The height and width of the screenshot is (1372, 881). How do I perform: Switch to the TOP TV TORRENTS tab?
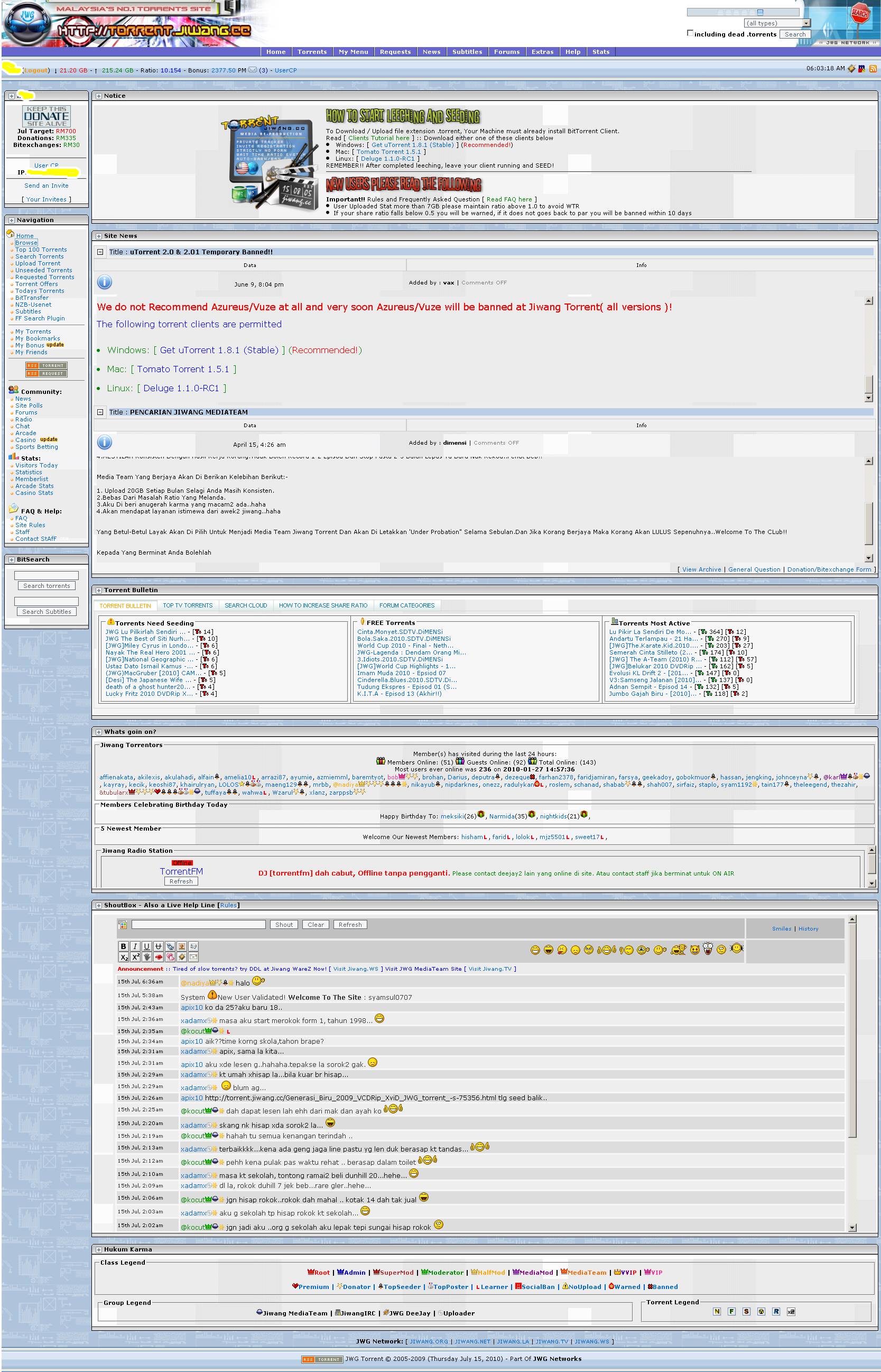pos(188,605)
